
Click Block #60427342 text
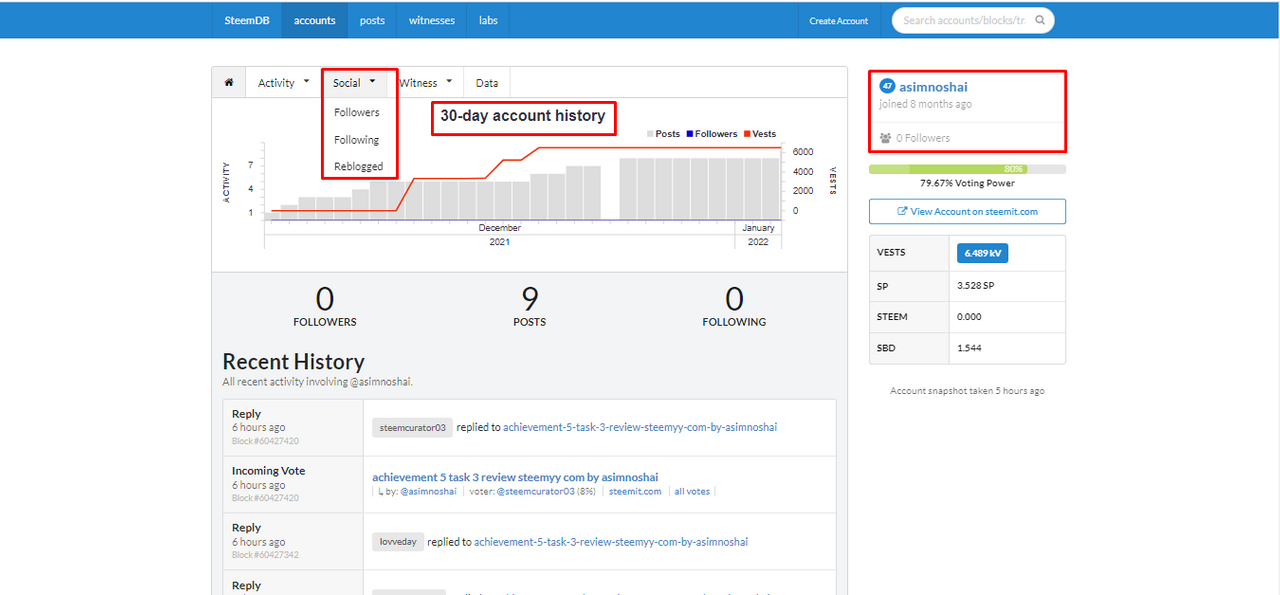click(x=265, y=555)
